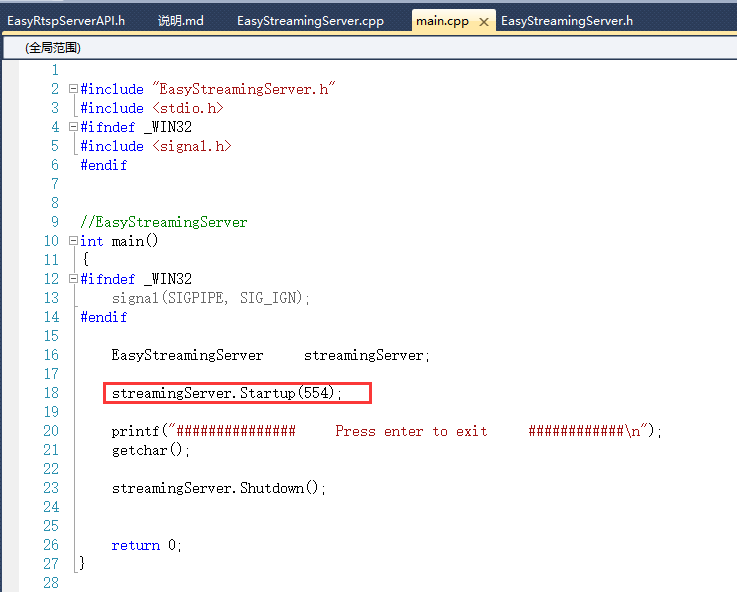The height and width of the screenshot is (592, 737).
Task: Open the EasyStreamingServer.h tab
Action: coord(567,21)
